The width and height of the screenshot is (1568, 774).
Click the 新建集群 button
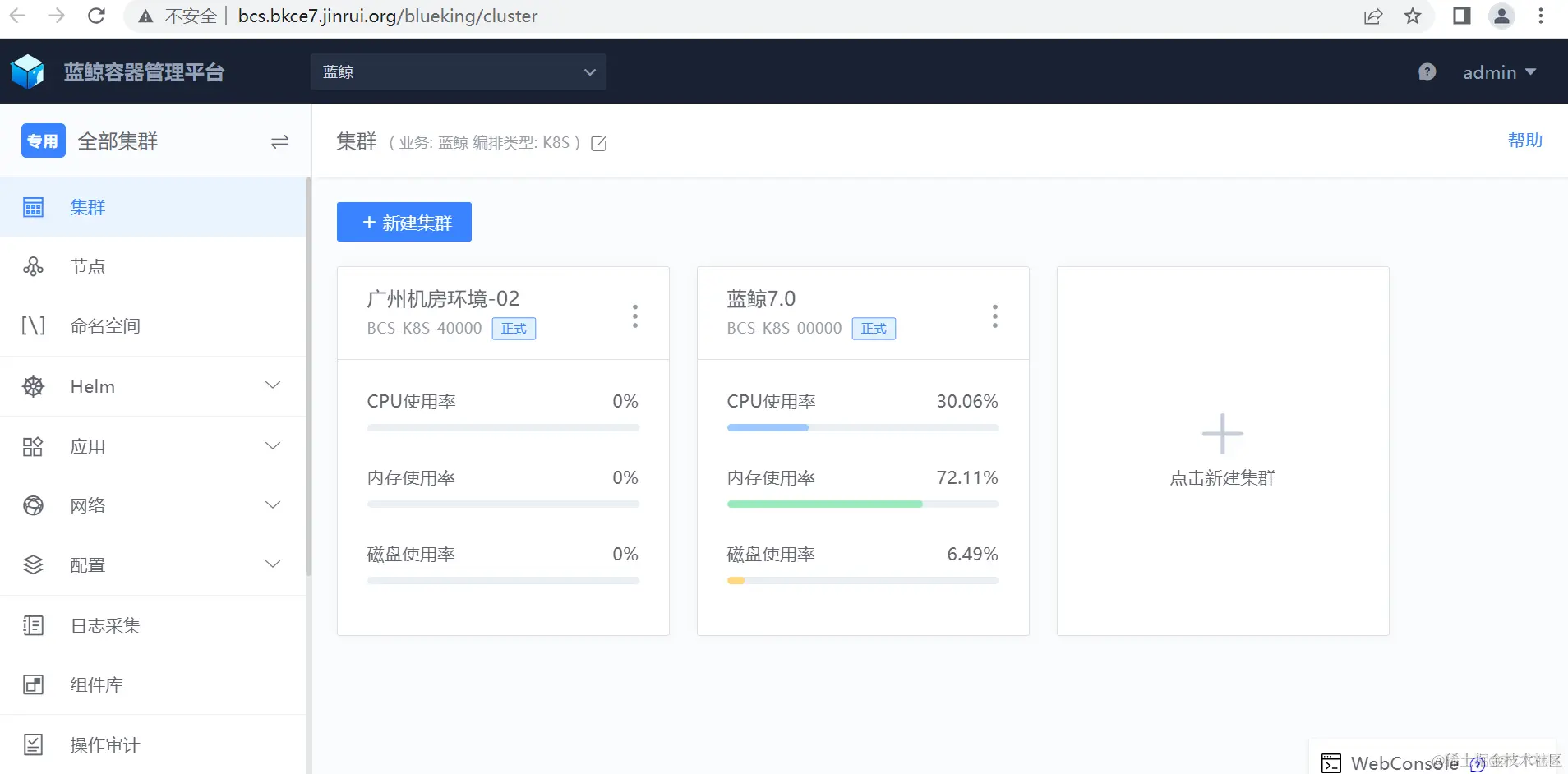[x=404, y=222]
